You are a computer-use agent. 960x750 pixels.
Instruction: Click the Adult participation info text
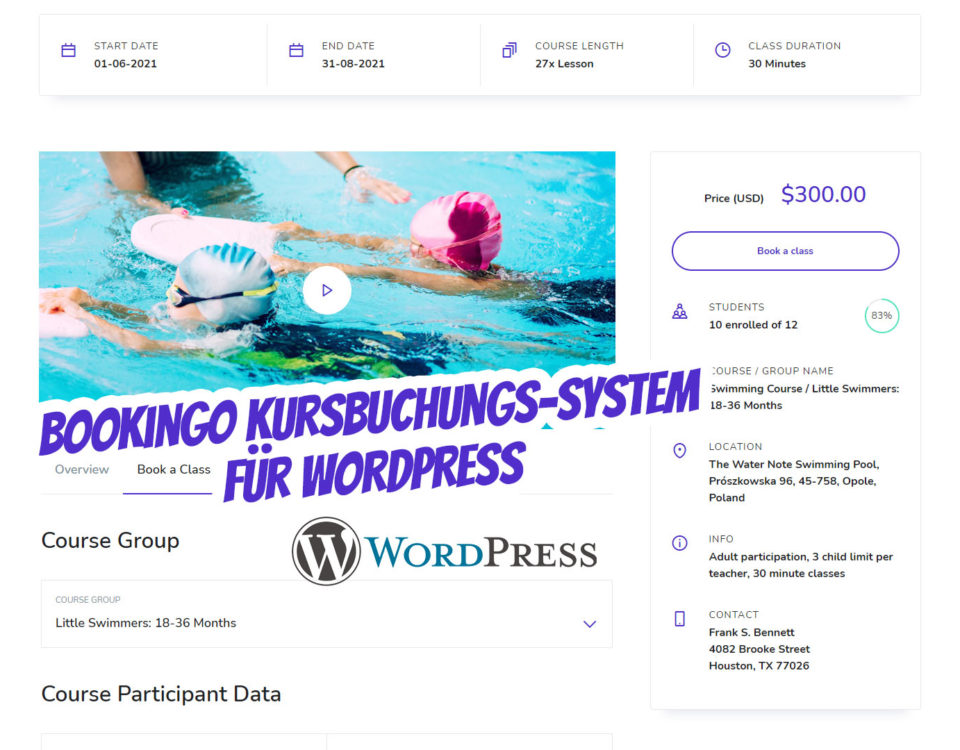pos(801,565)
